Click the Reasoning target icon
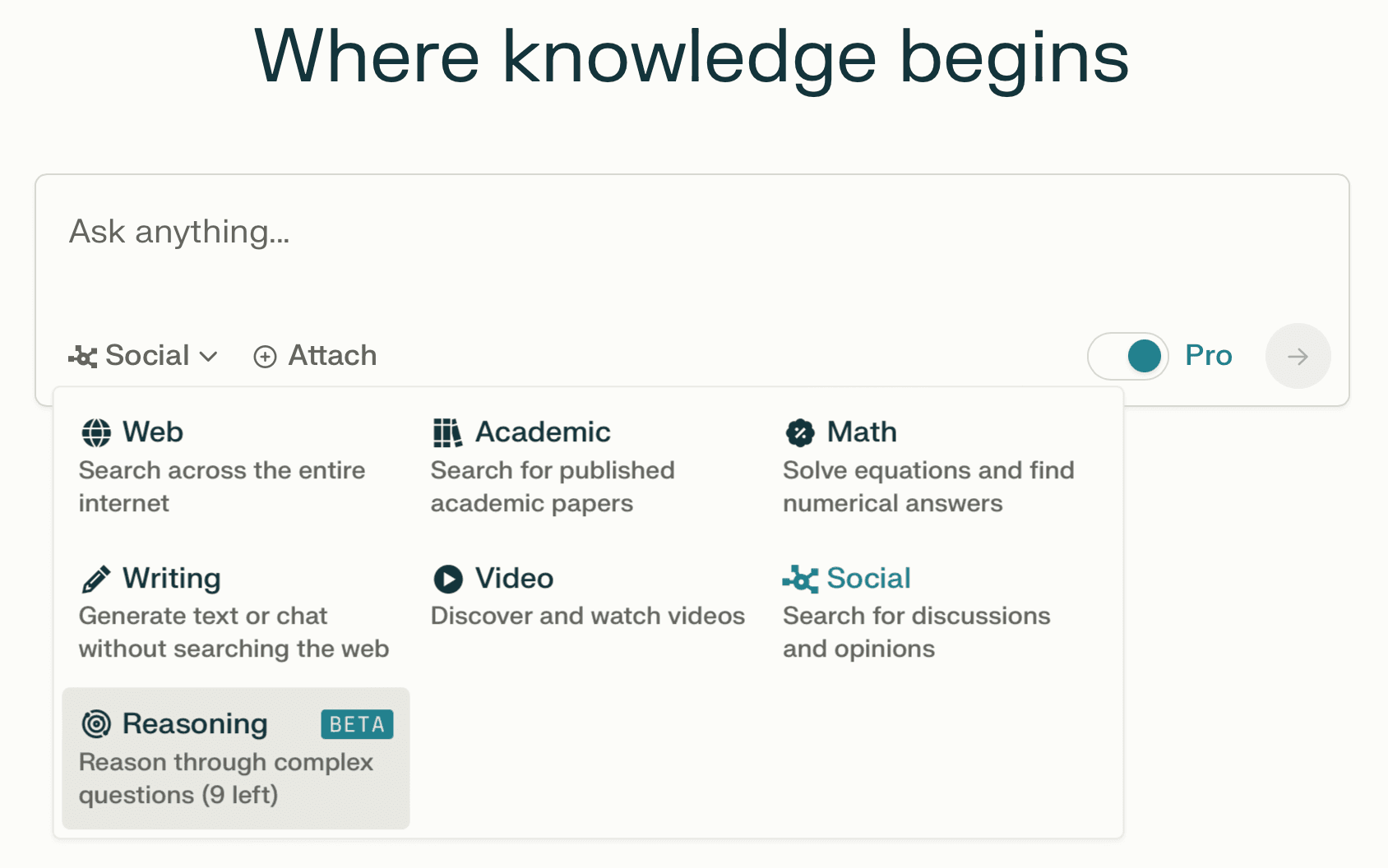Viewport: 1388px width, 868px height. (x=96, y=723)
